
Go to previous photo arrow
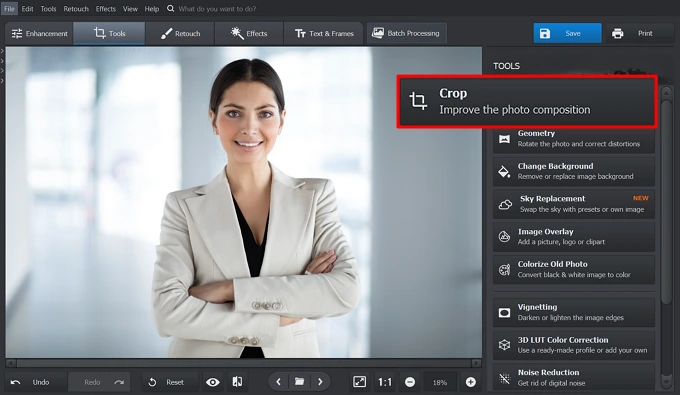click(x=278, y=382)
